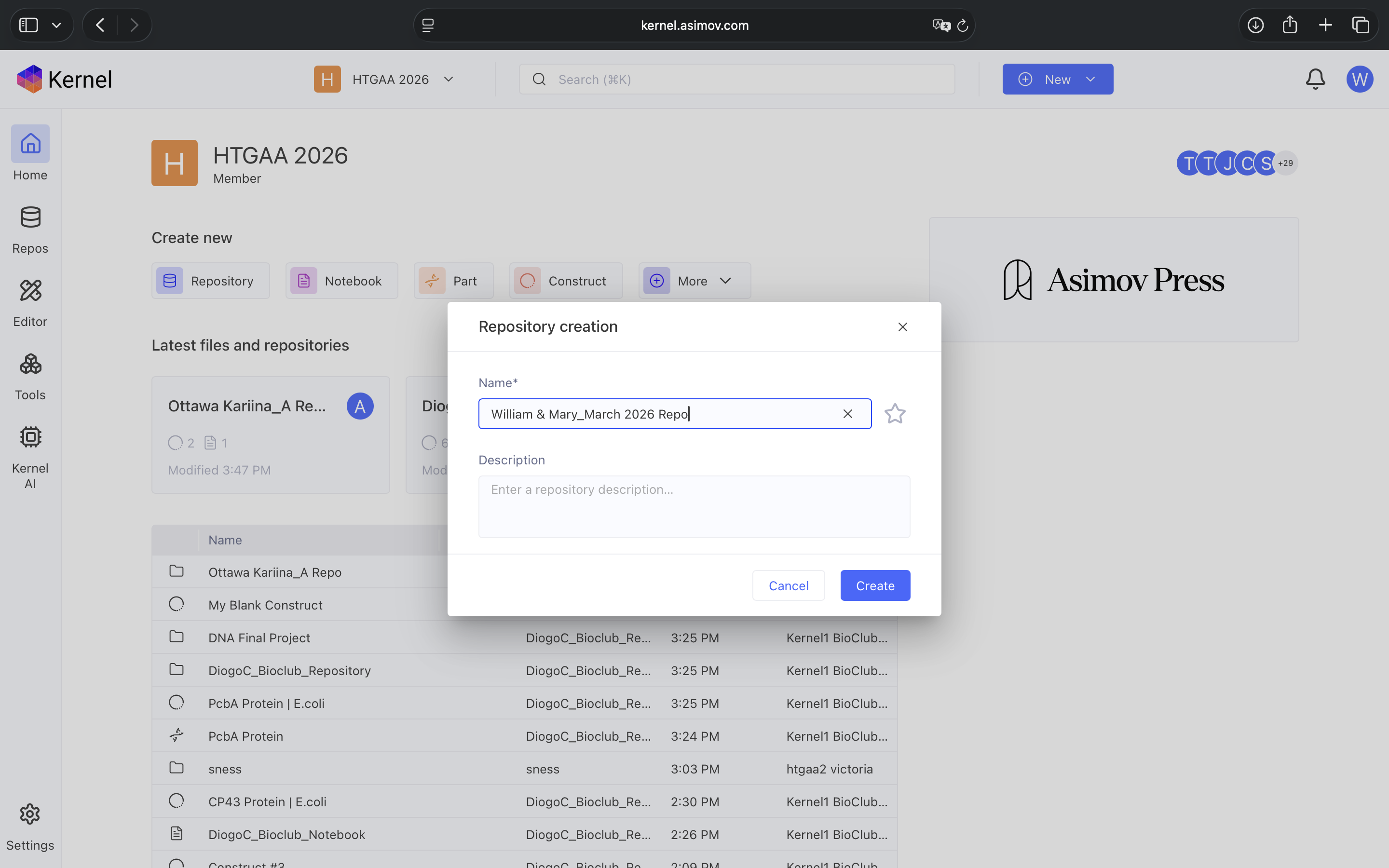The image size is (1389, 868).
Task: Click the kernel.asimov.com address bar
Action: coord(694,25)
